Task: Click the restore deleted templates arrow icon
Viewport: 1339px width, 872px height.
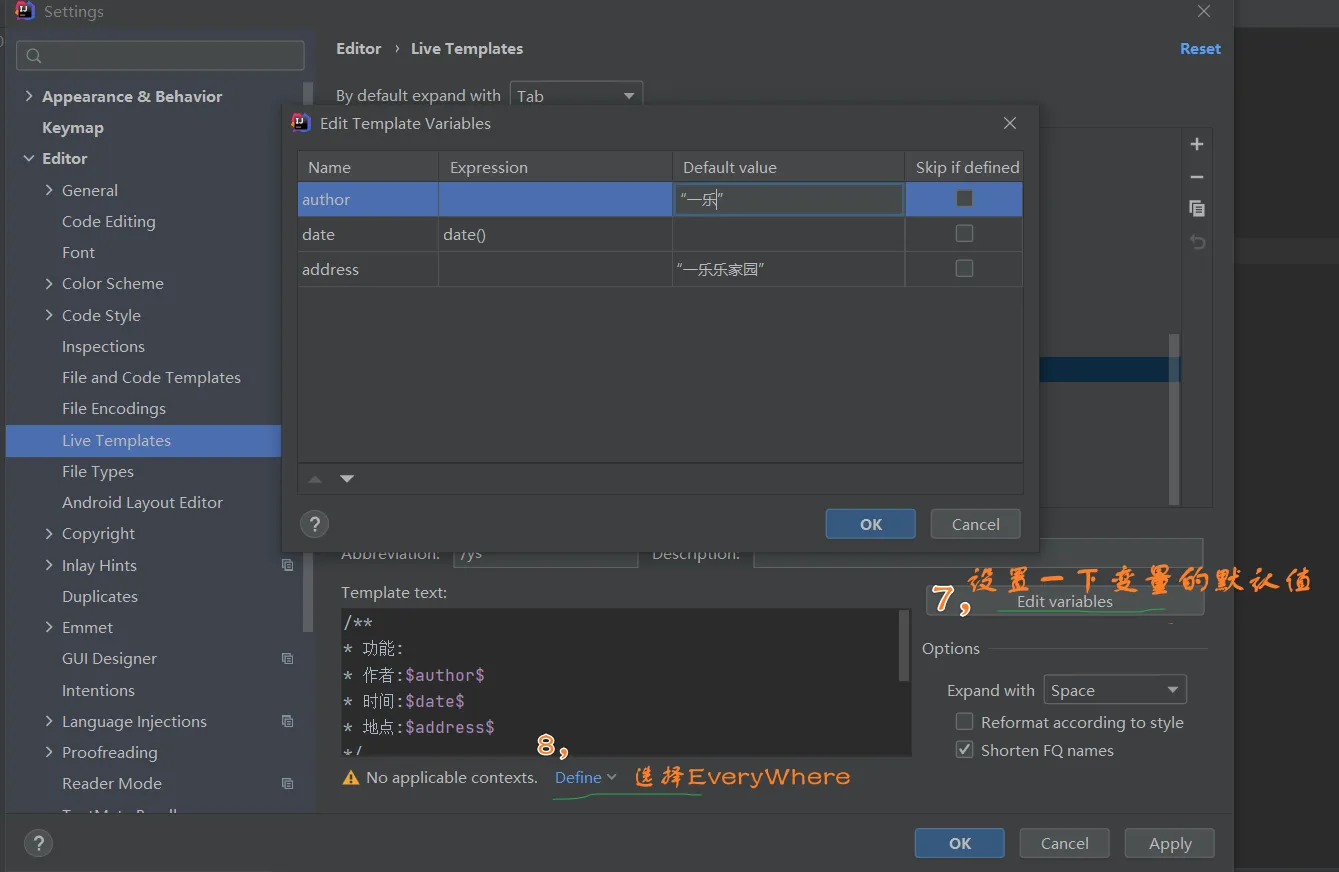Action: 1197,242
